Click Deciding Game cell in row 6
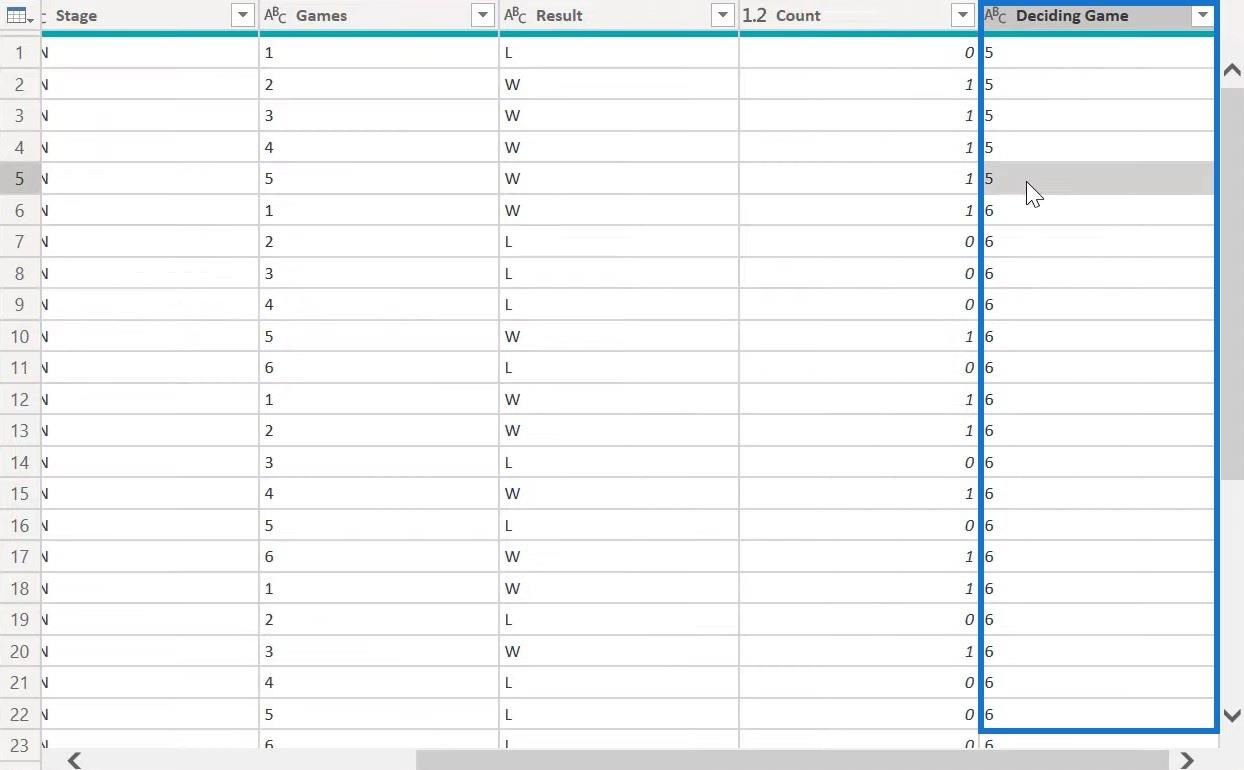1244x770 pixels. click(x=1098, y=211)
